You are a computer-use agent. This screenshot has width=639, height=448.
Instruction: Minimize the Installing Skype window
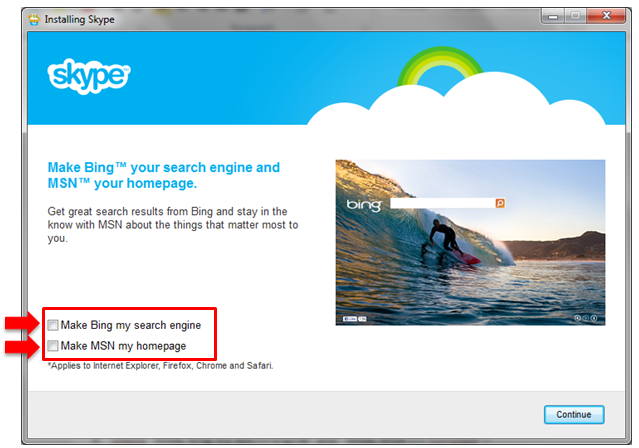(x=553, y=16)
